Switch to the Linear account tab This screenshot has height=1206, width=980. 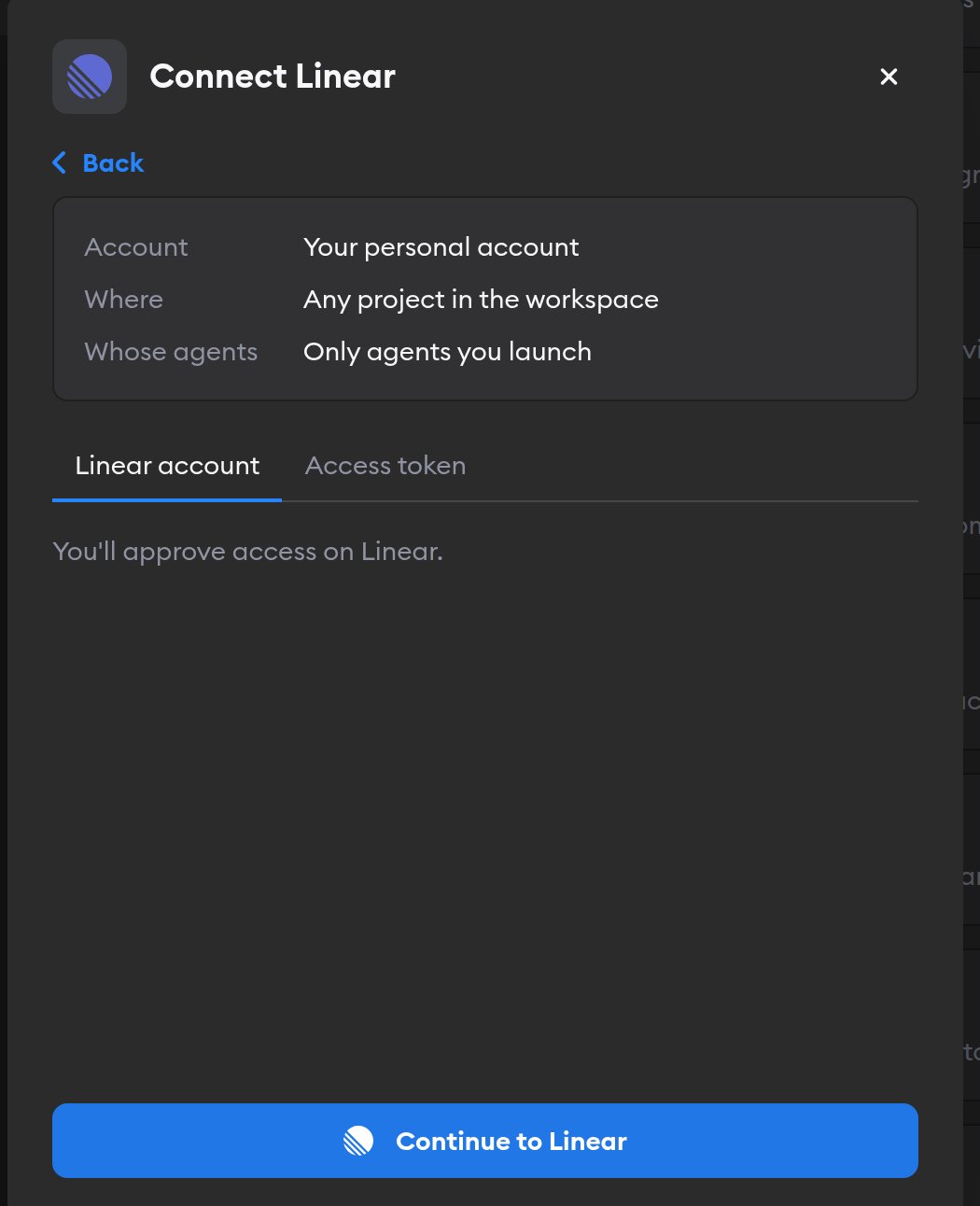(167, 466)
